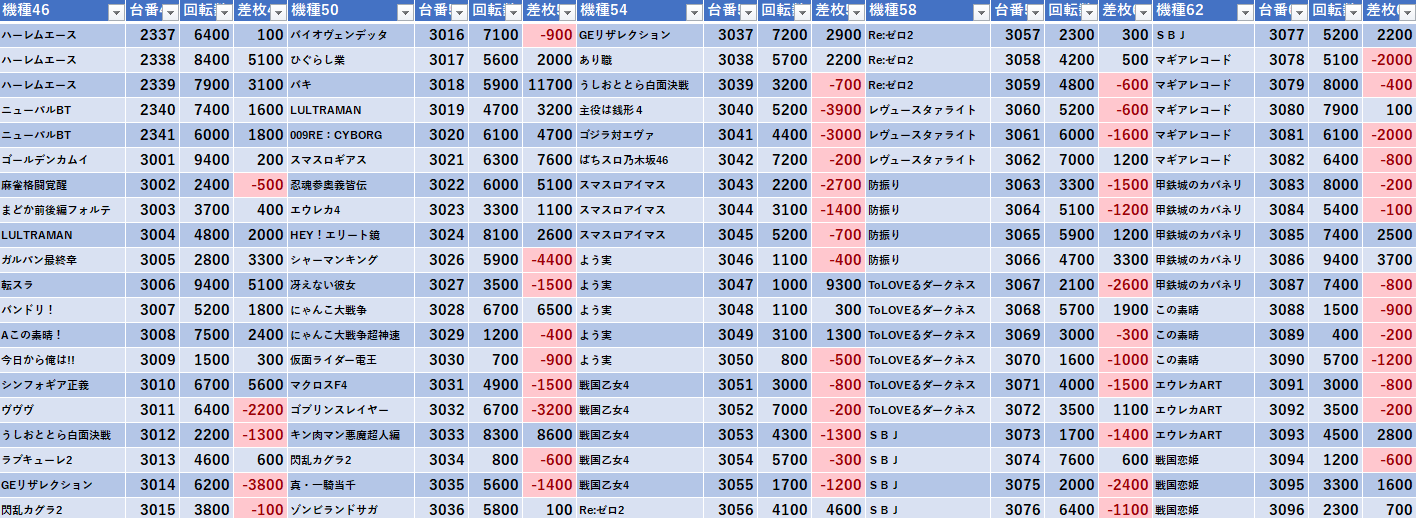Select cell ゴジラ対エヴァ
This screenshot has height=518, width=1417.
pyautogui.click(x=641, y=135)
